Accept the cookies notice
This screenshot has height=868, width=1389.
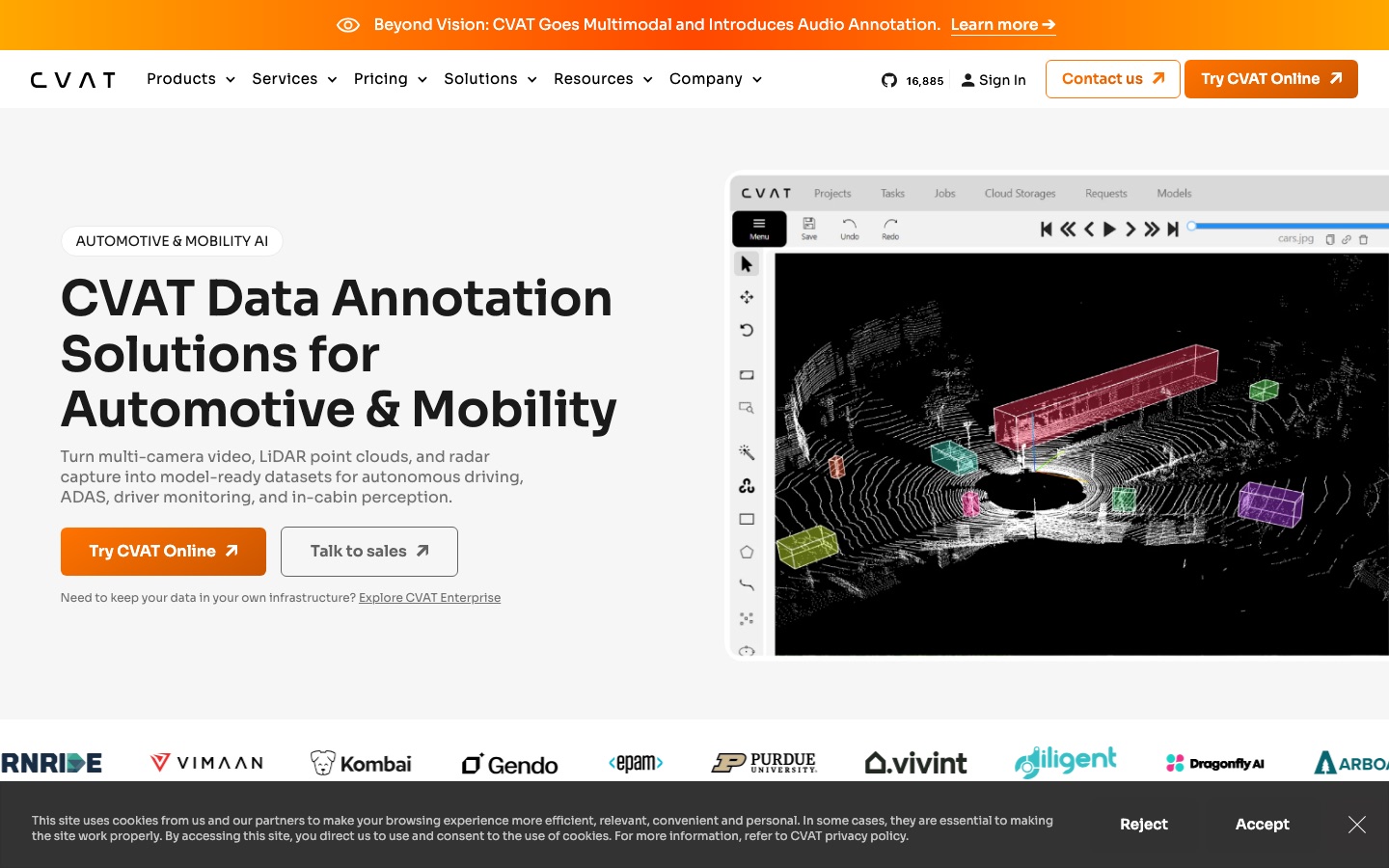pyautogui.click(x=1262, y=825)
